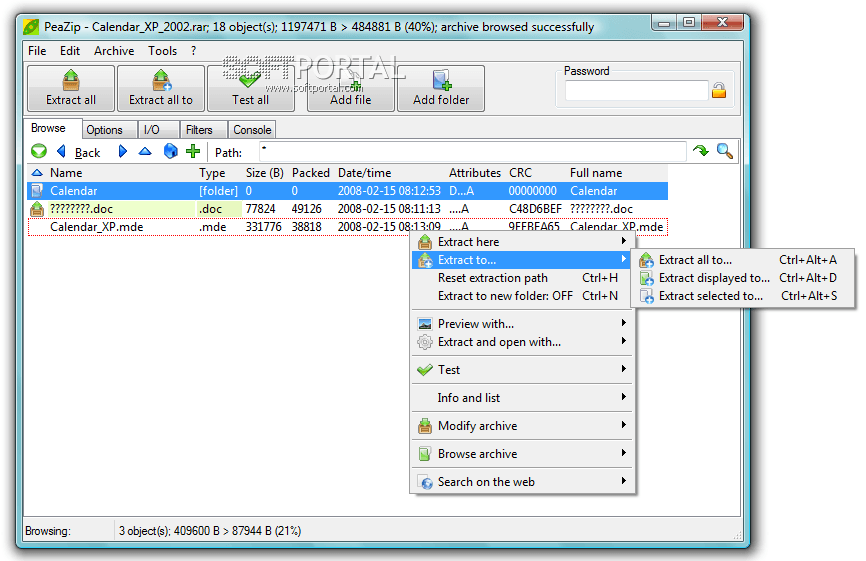The width and height of the screenshot is (866, 561).
Task: Expand the Test submenu in context menu
Action: click(522, 370)
